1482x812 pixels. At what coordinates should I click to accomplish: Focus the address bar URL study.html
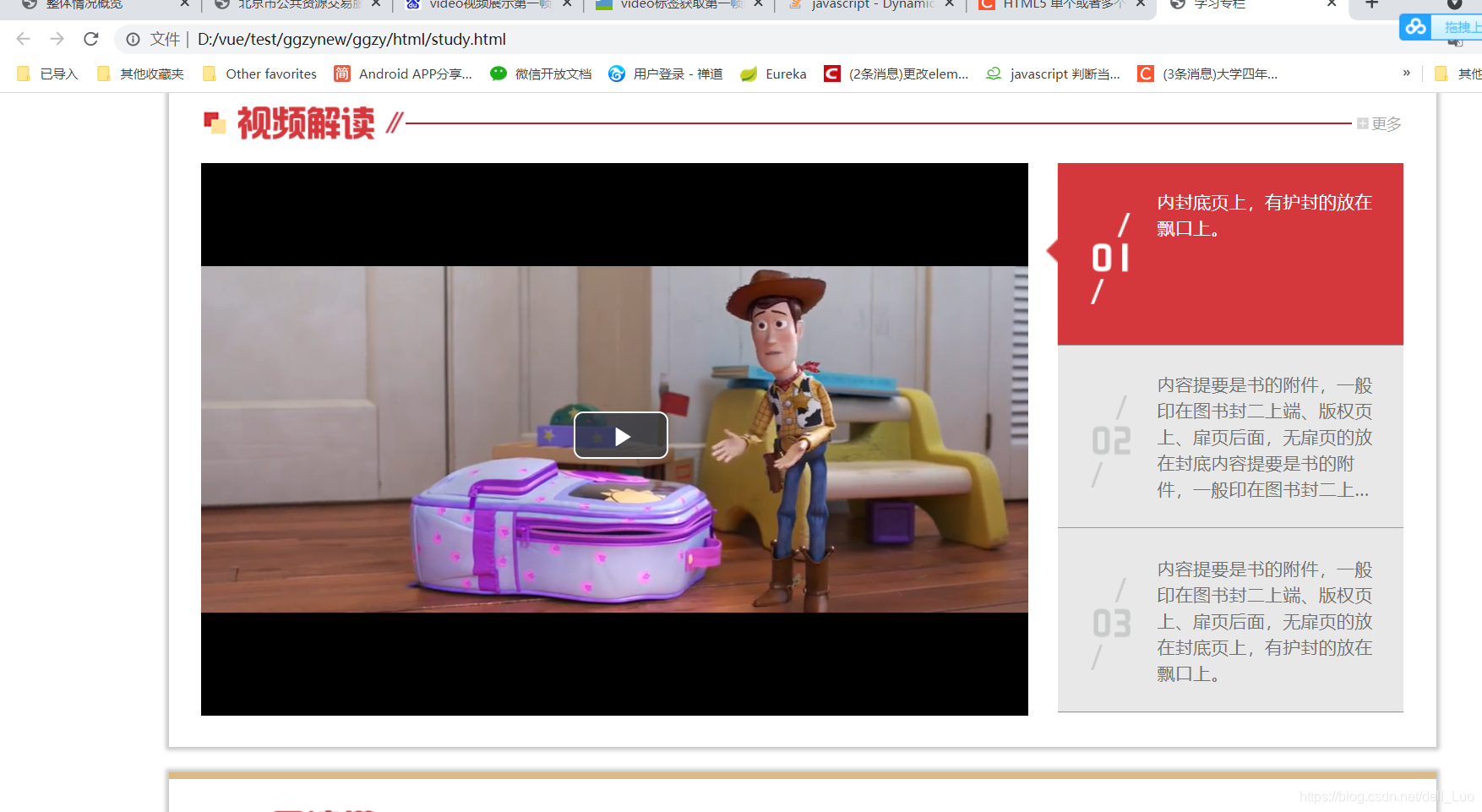point(351,39)
